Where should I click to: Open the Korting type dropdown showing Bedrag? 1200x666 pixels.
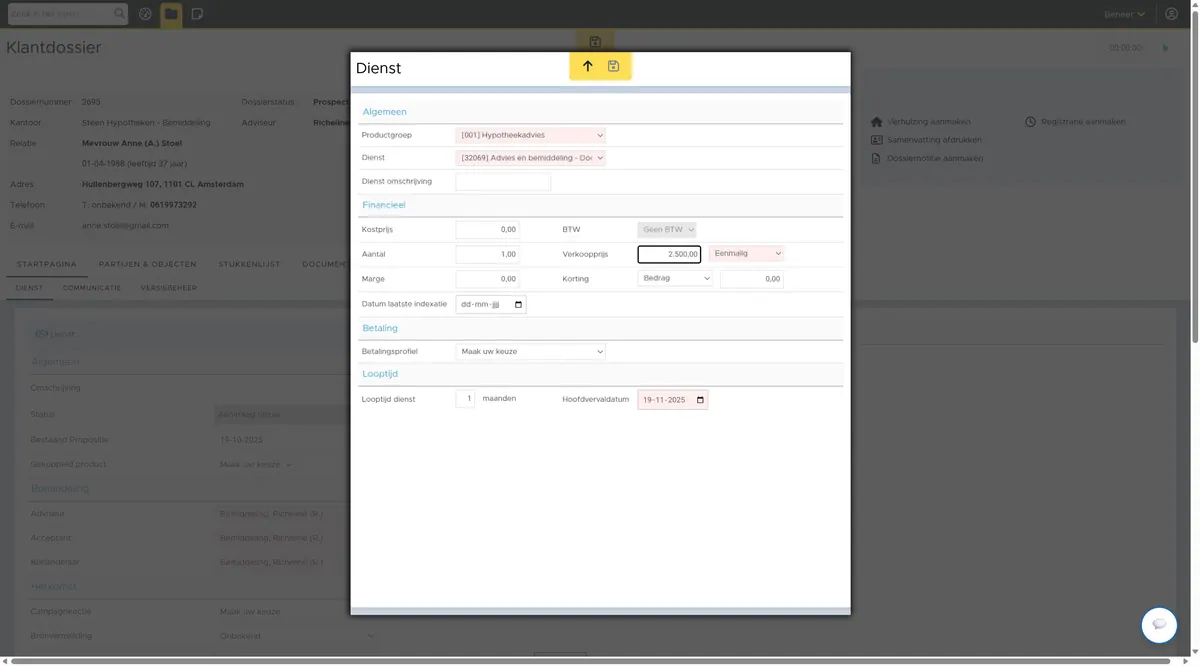pos(675,279)
